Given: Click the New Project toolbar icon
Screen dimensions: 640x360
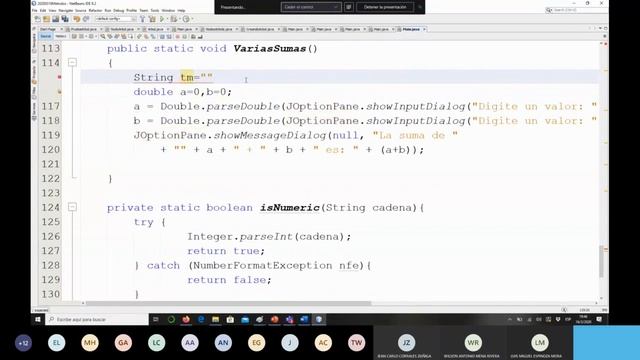Looking at the screenshot, I should [x=47, y=19].
